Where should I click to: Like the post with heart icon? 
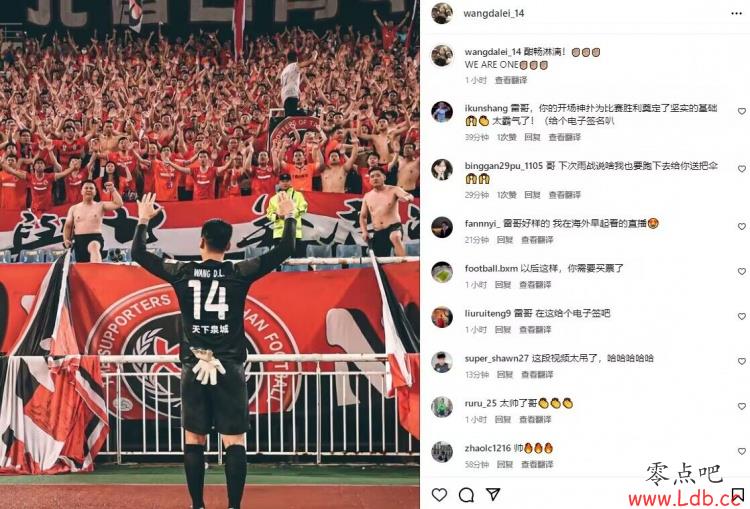(x=439, y=494)
